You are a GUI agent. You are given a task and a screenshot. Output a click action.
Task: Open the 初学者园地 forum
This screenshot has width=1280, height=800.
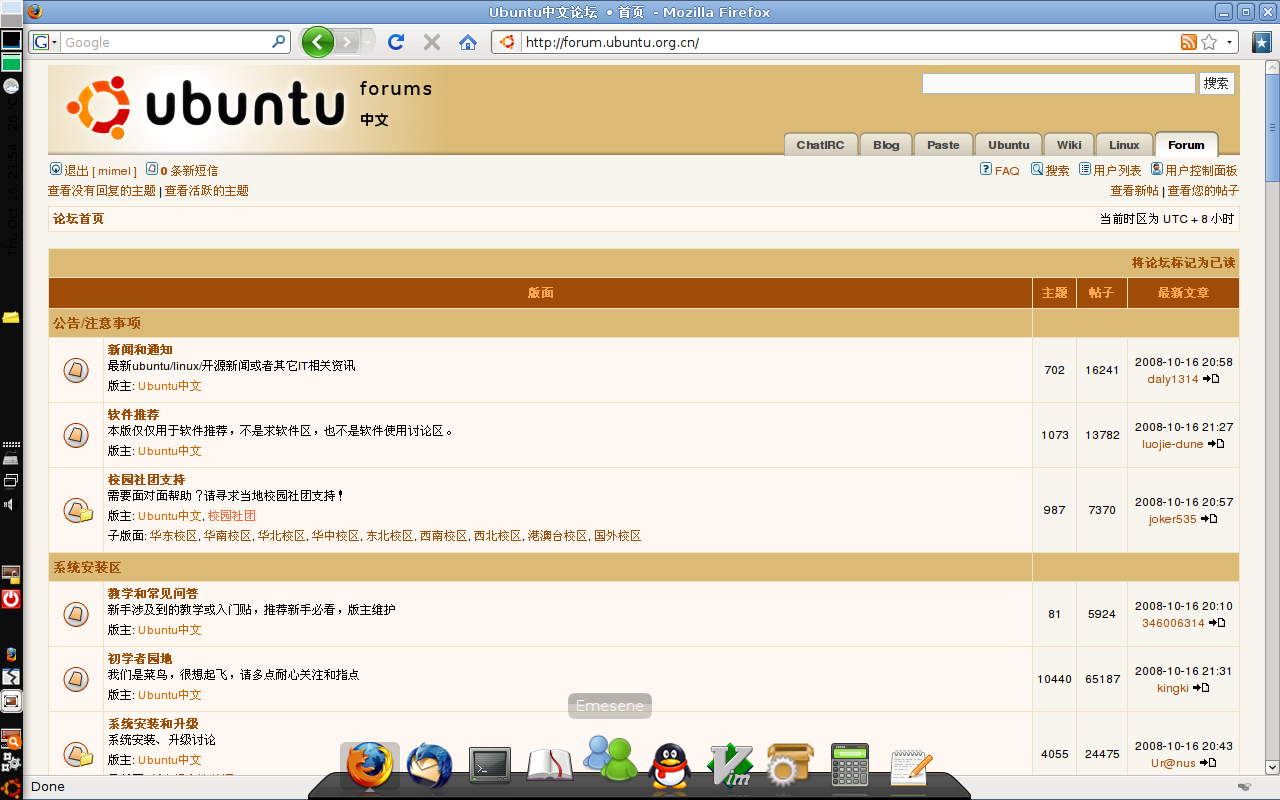click(140, 659)
